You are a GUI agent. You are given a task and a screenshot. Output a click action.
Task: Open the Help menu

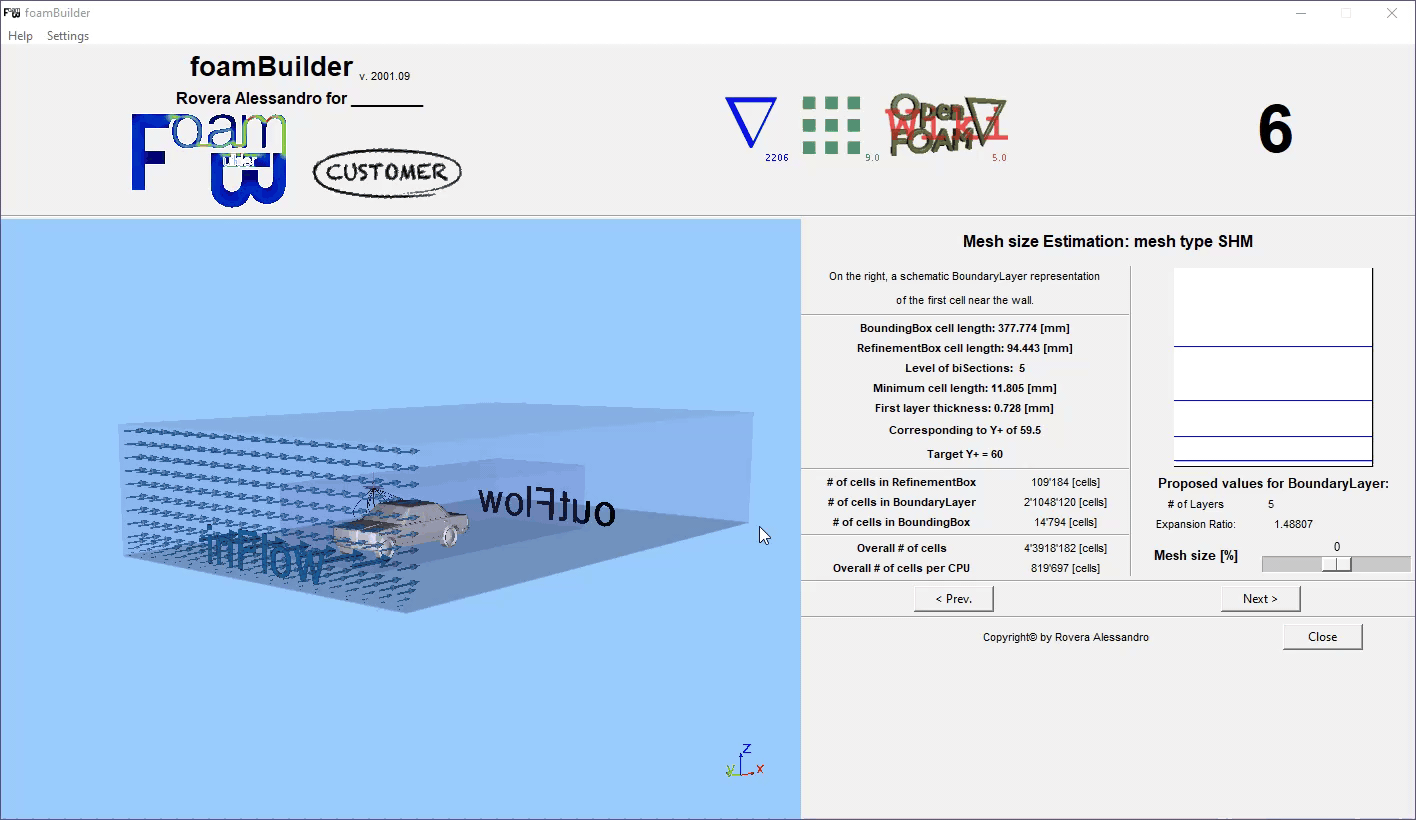click(20, 36)
